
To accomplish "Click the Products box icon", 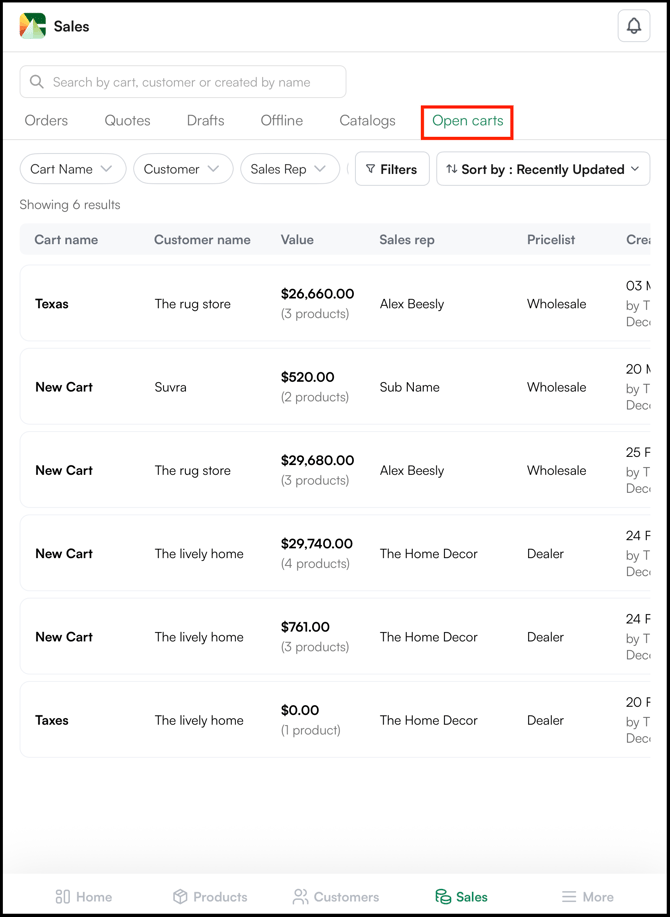I will click(180, 897).
